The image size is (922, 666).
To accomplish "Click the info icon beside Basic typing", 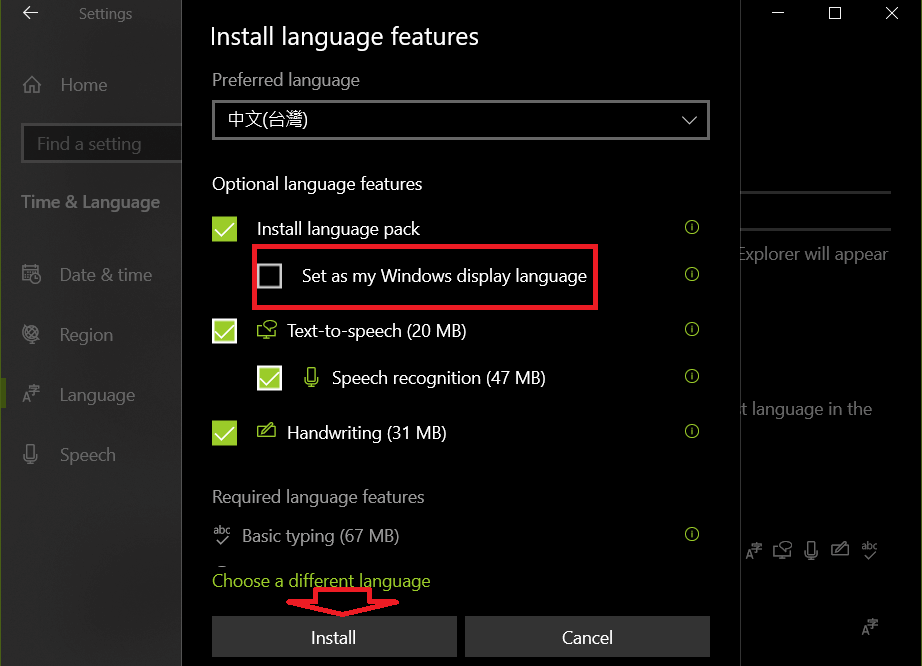I will [691, 534].
